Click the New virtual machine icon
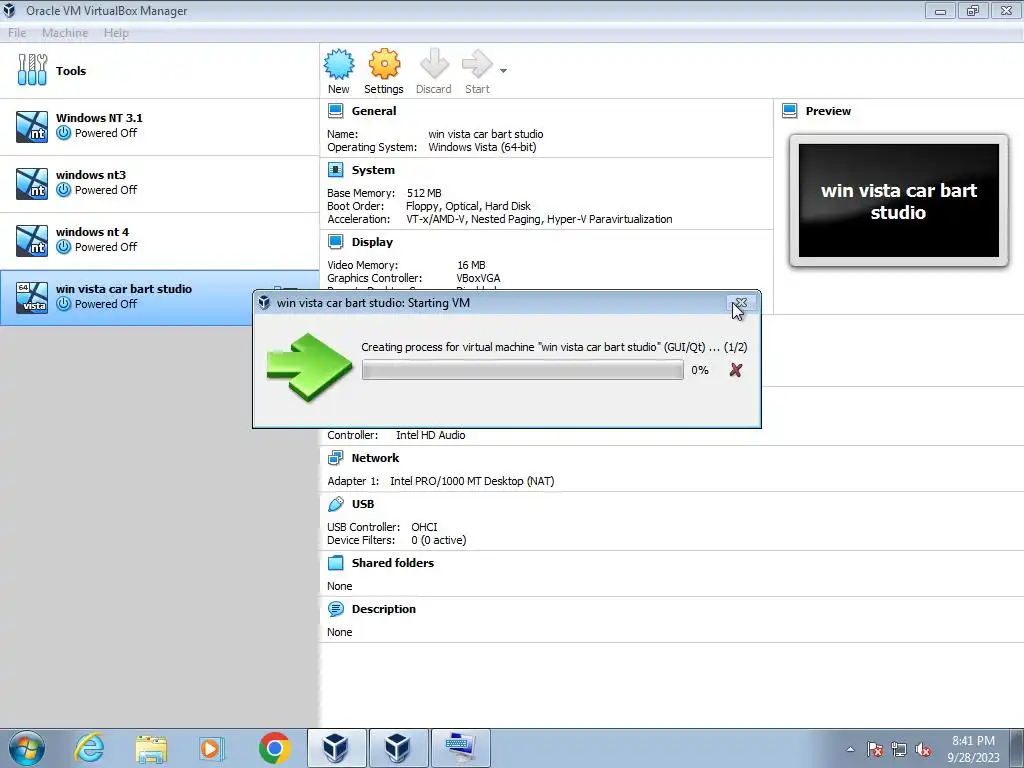 339,64
